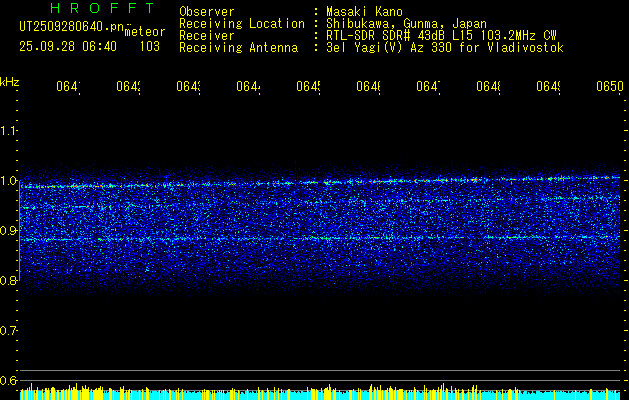The height and width of the screenshot is (400, 629).
Task: Select the observer name Masaki Kano
Action: click(364, 12)
